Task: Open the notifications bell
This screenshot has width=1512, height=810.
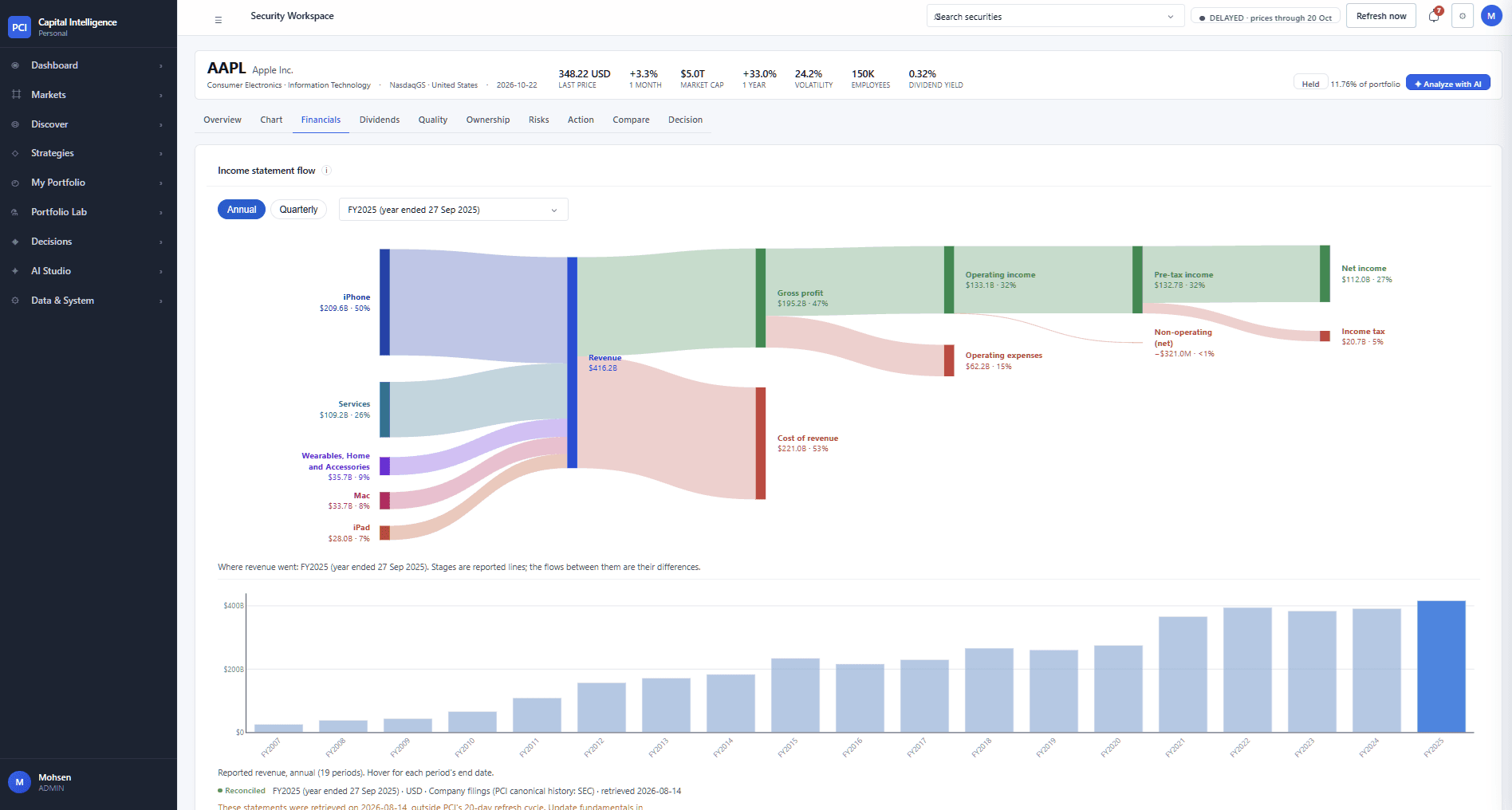Action: pos(1434,16)
